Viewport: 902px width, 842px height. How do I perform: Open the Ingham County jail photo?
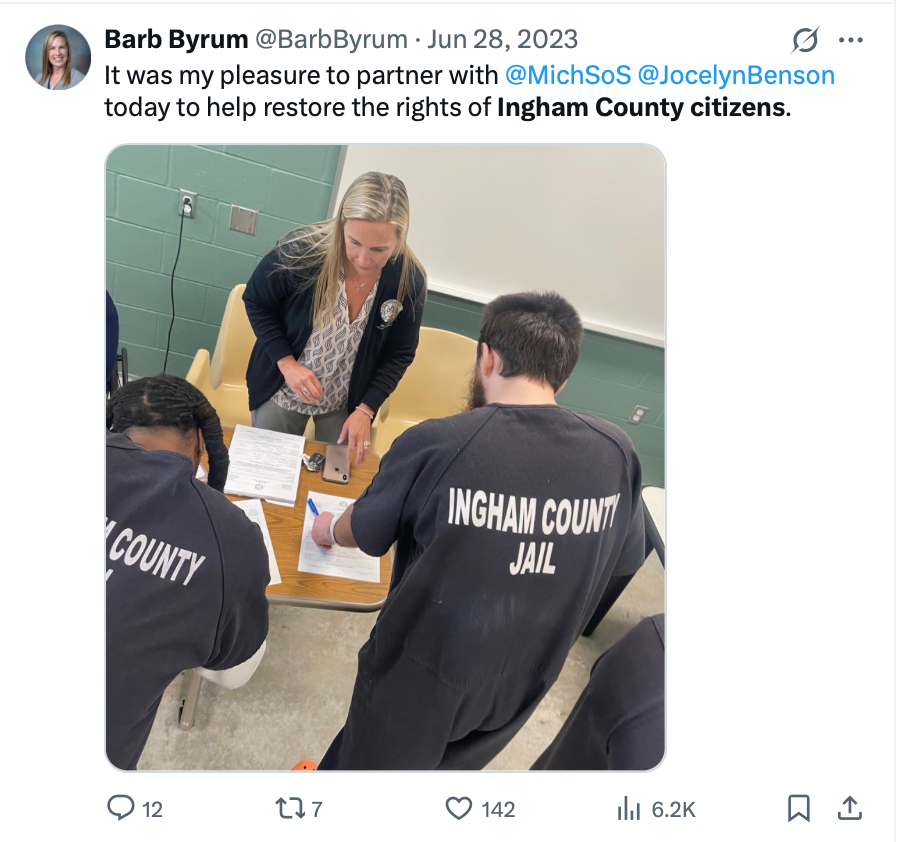pos(385,457)
